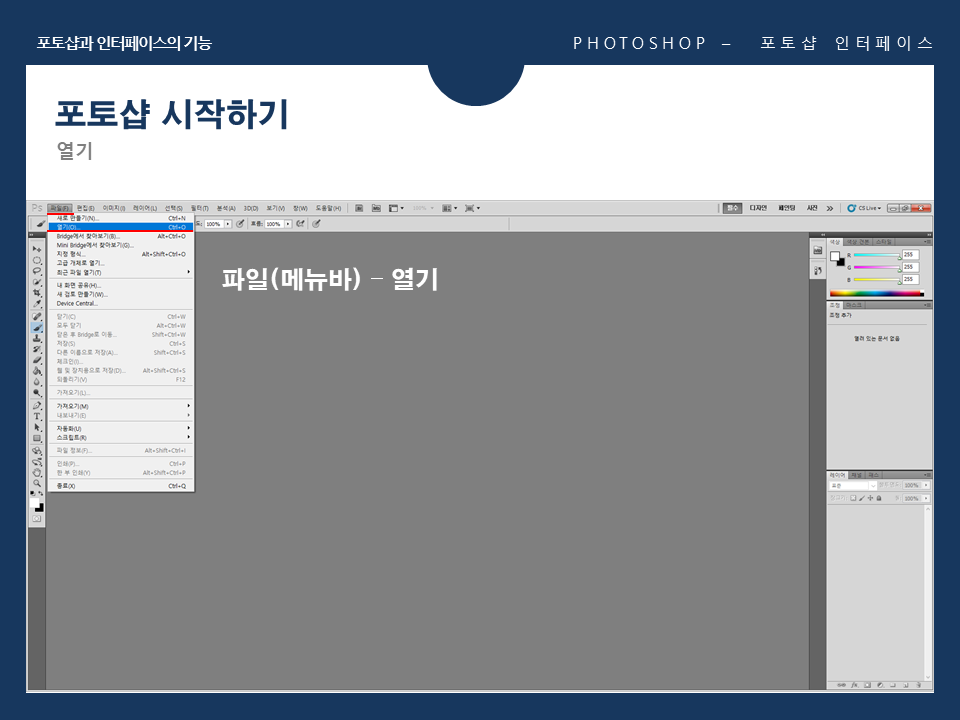Click the highlighted Open (Ctrl+O) menu entry
The image size is (960, 720).
coord(121,227)
